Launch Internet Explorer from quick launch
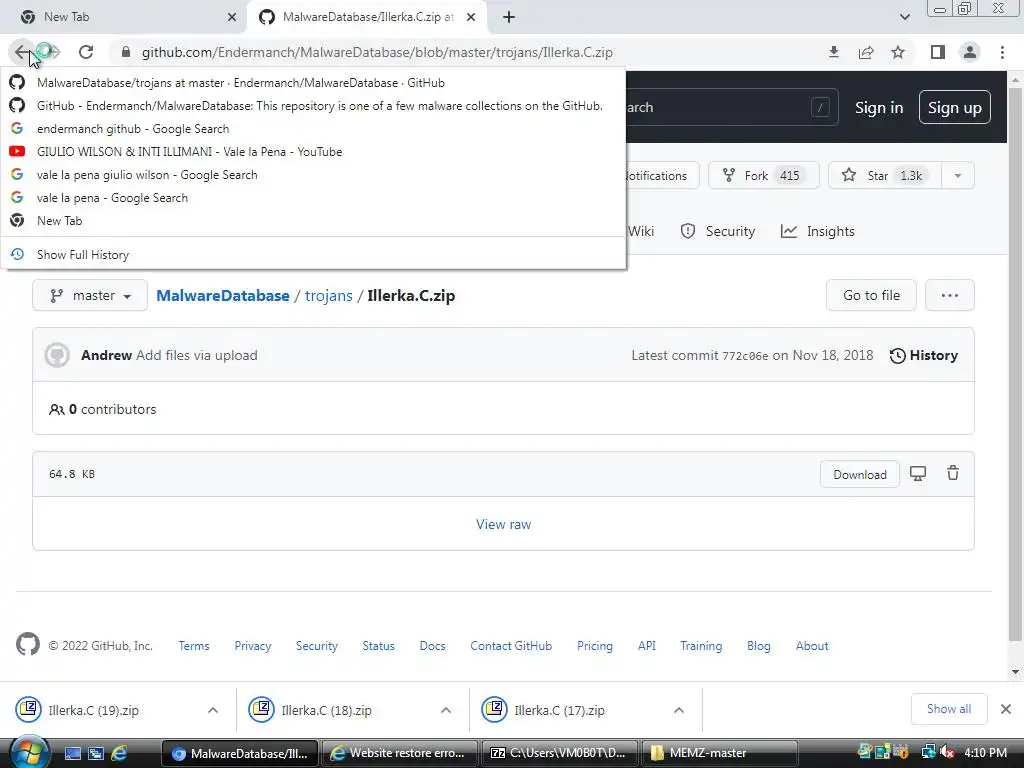 coord(119,754)
